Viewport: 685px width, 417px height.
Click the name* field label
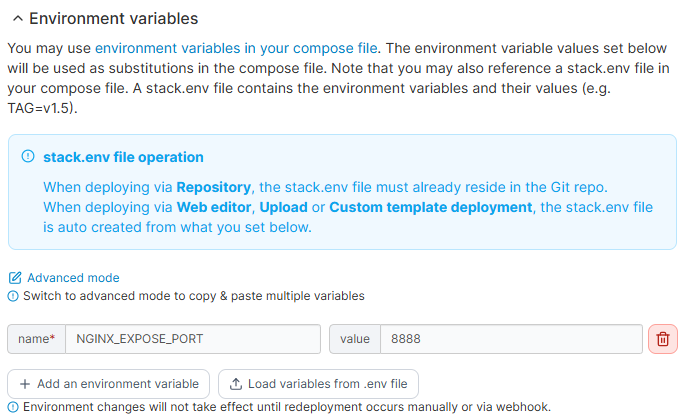36,339
